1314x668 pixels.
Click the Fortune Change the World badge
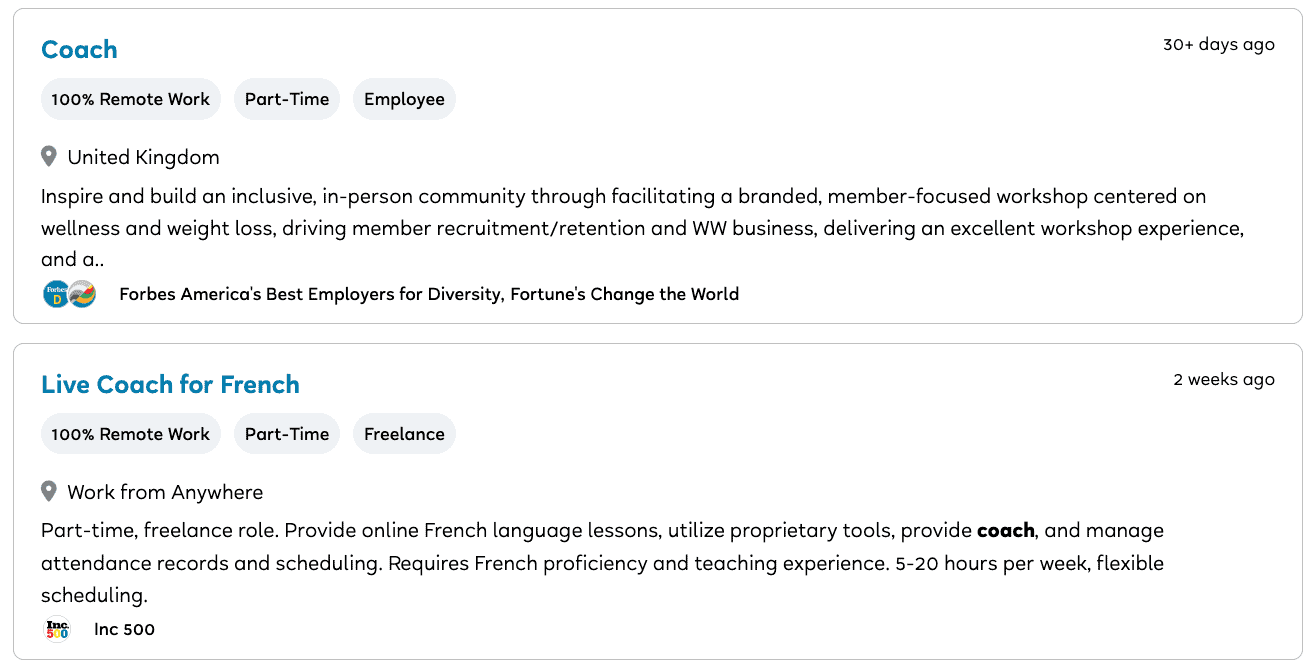[83, 294]
